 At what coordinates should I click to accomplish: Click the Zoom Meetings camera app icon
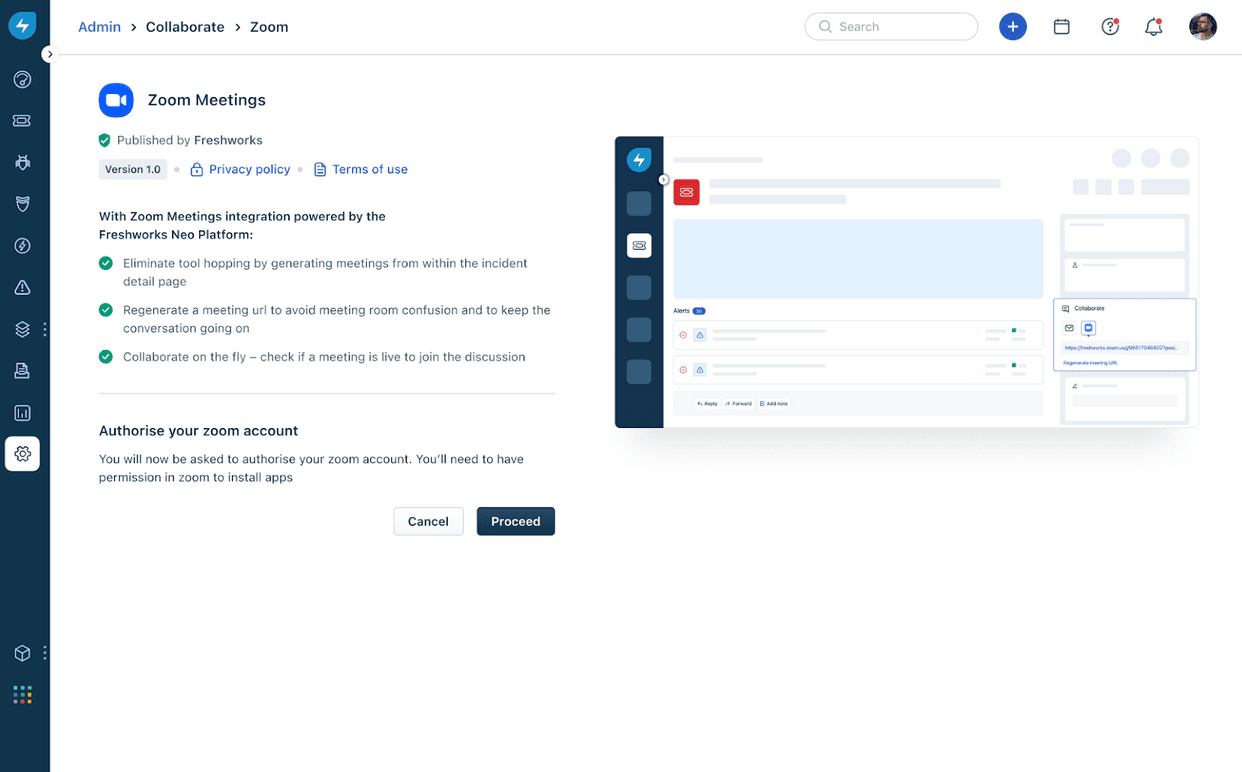(116, 100)
